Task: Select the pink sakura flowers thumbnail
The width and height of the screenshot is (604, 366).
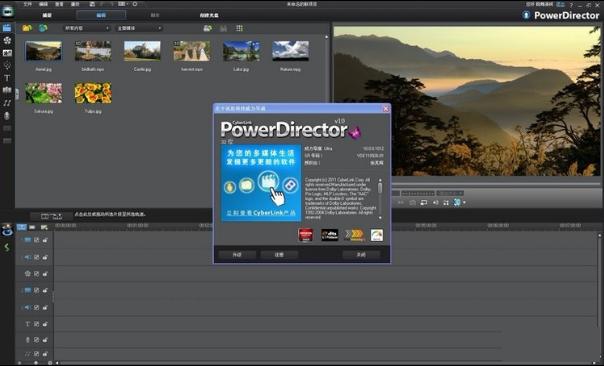Action: point(44,92)
